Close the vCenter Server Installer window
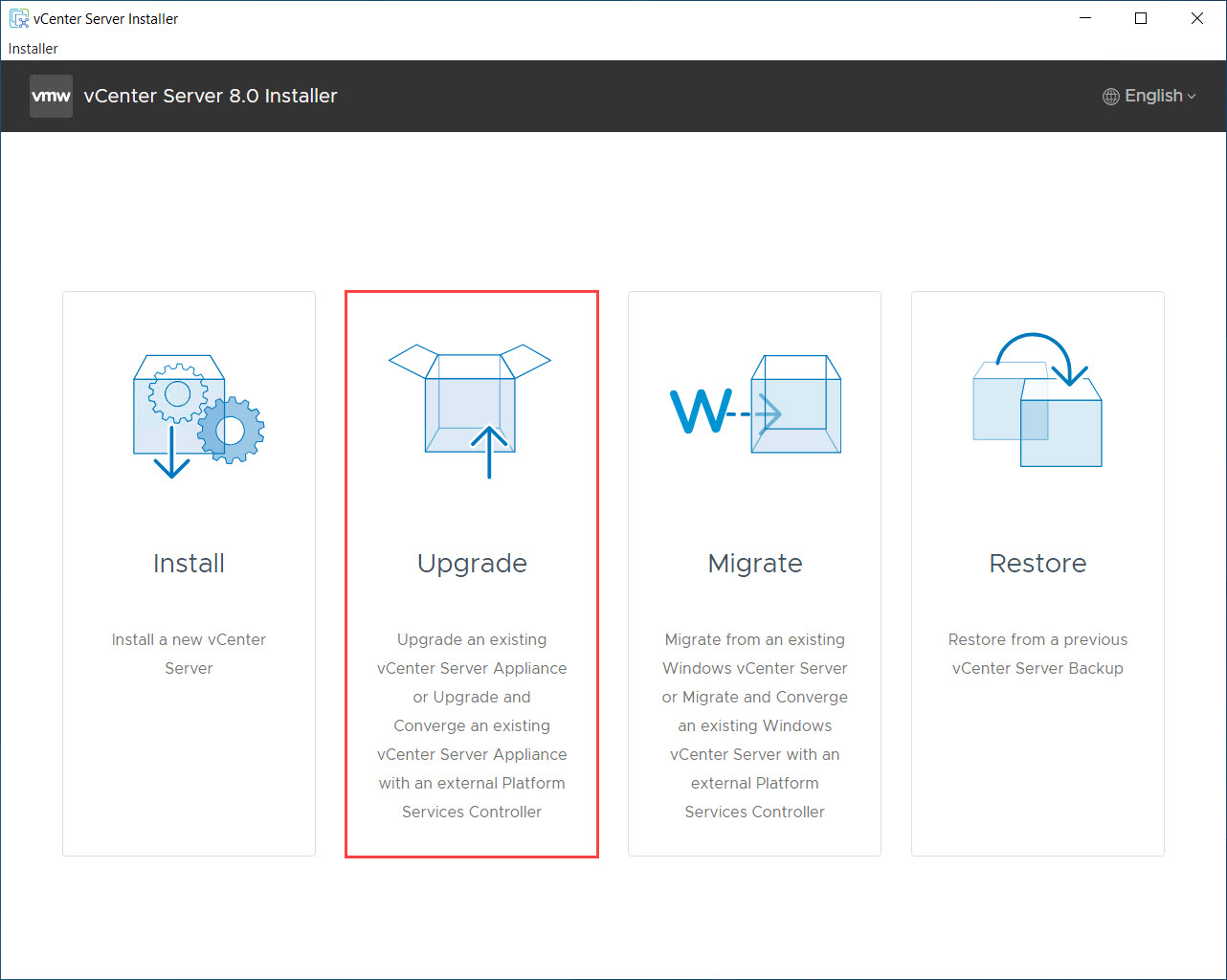Viewport: 1227px width, 980px height. 1196,18
